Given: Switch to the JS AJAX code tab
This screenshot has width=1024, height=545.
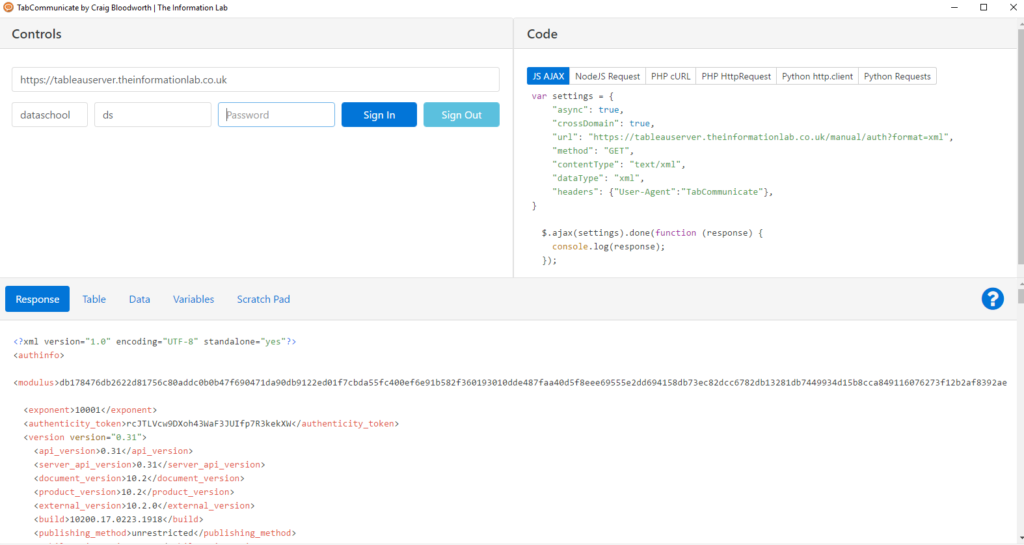Looking at the screenshot, I should pyautogui.click(x=548, y=76).
